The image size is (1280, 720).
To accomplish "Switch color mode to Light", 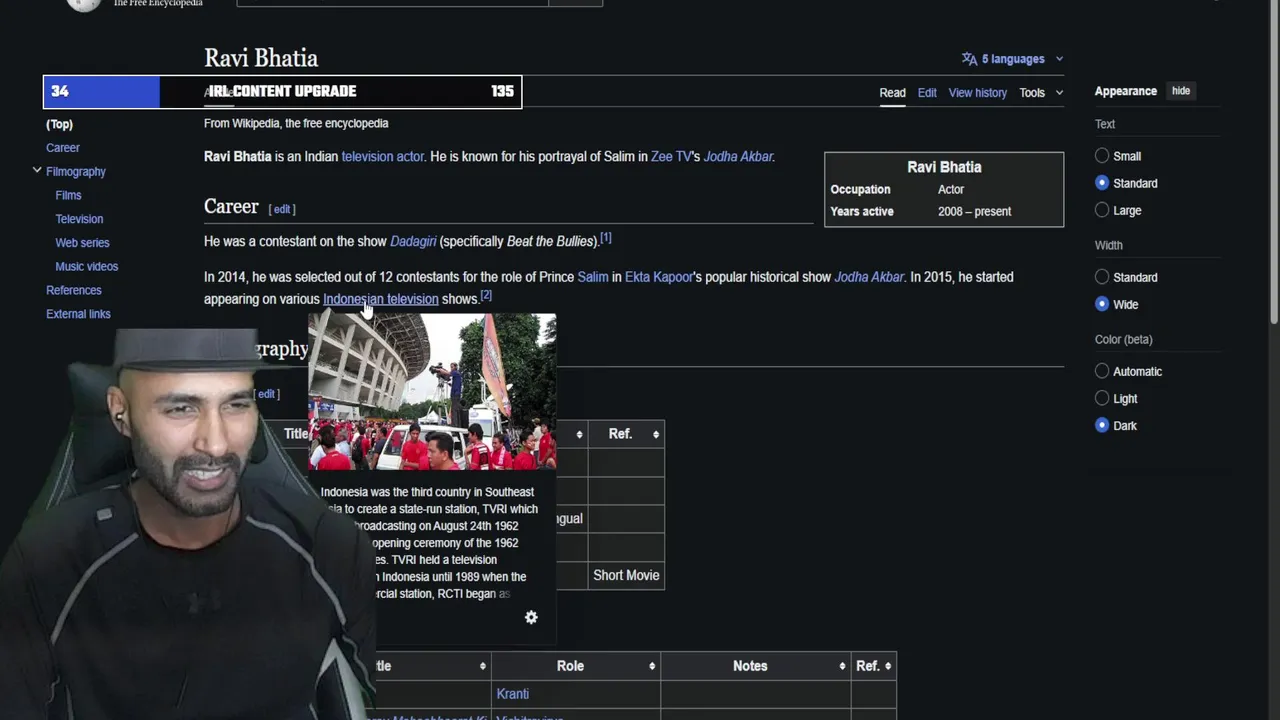I will click(1102, 398).
